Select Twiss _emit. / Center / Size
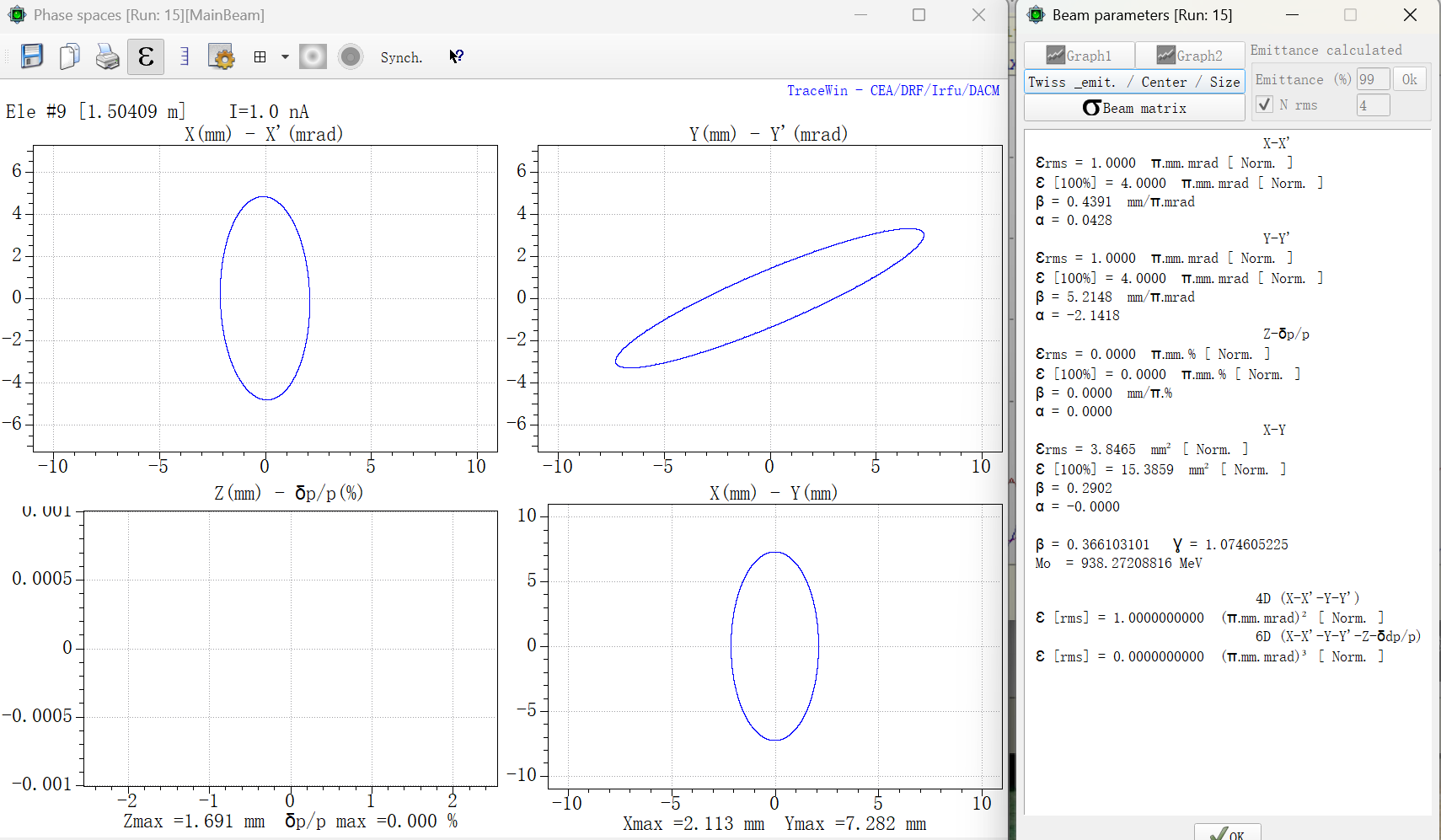Screen dimensions: 1441x840 [x=1133, y=82]
